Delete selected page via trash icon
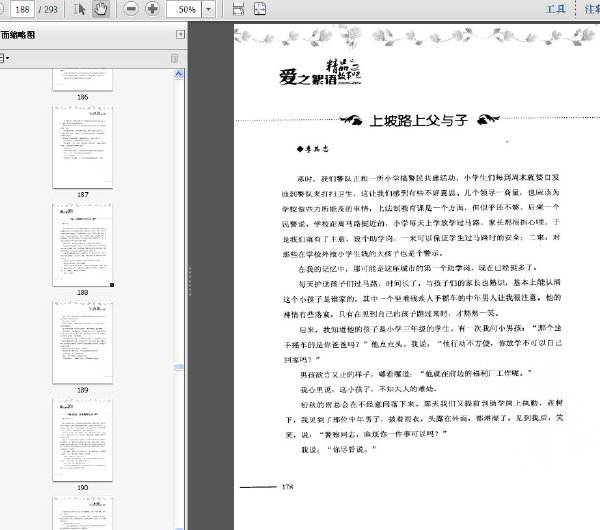The image size is (600, 530). [x=174, y=58]
